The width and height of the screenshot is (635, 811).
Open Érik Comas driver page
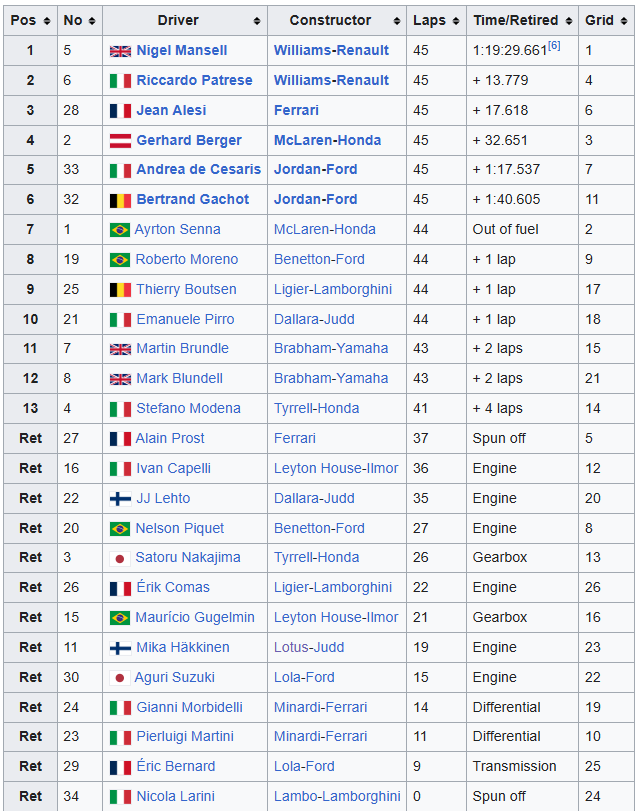point(173,587)
